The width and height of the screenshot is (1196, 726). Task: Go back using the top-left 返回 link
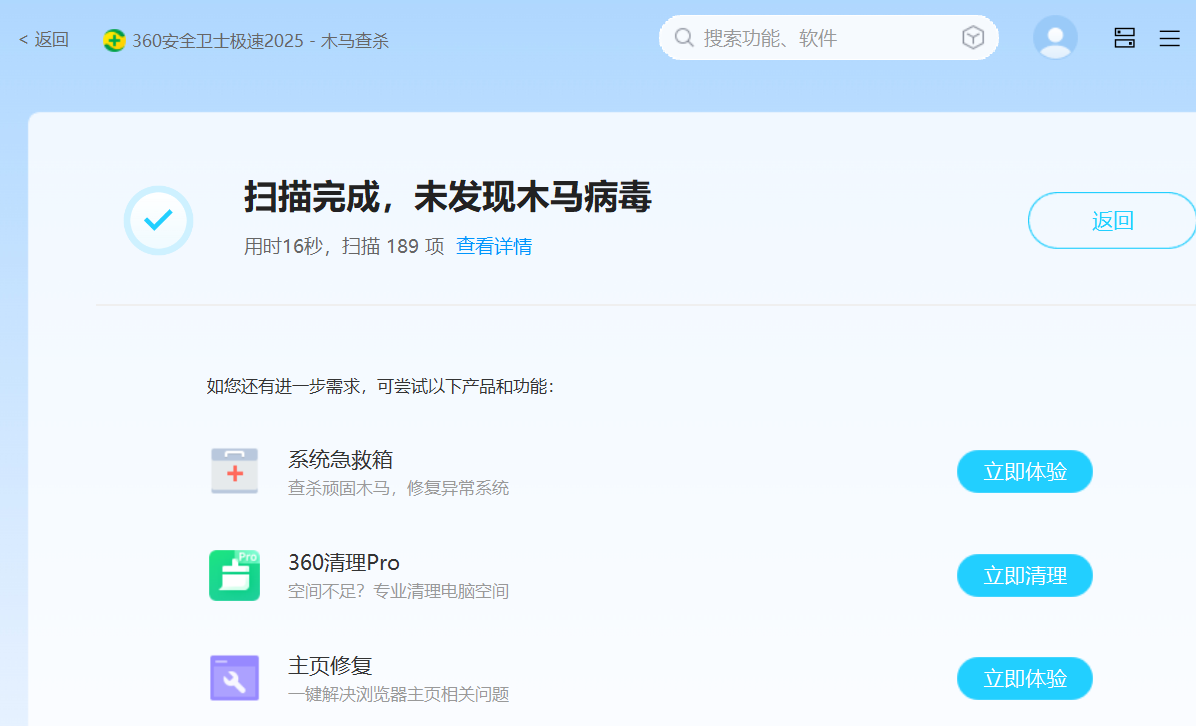[44, 40]
